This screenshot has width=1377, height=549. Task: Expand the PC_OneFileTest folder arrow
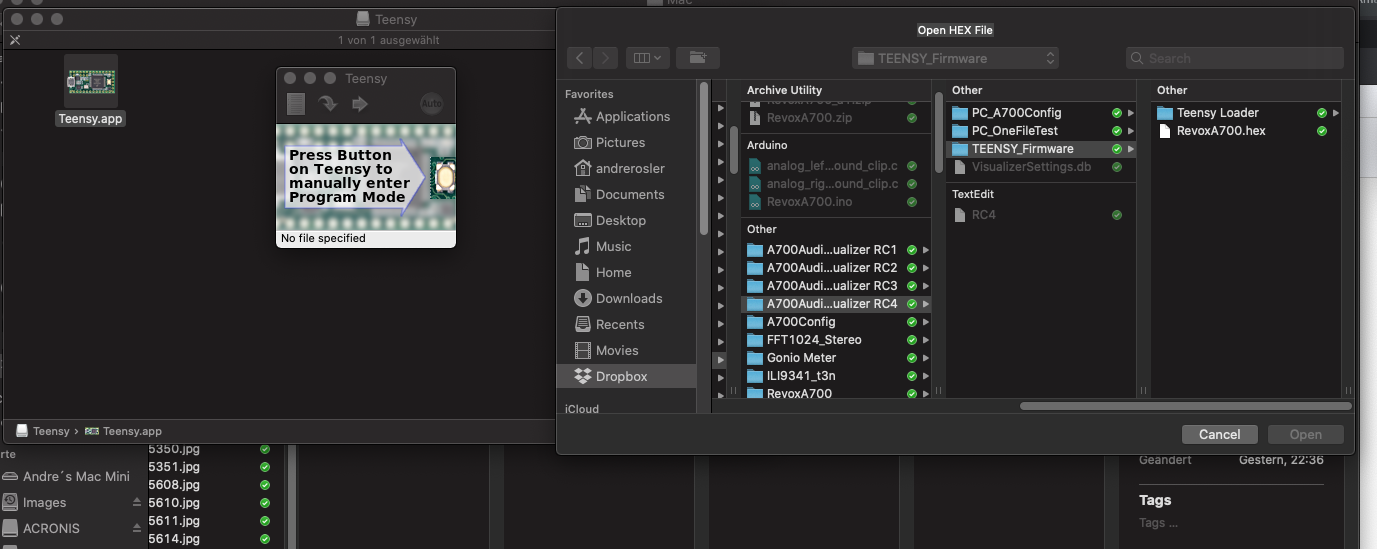1130,130
